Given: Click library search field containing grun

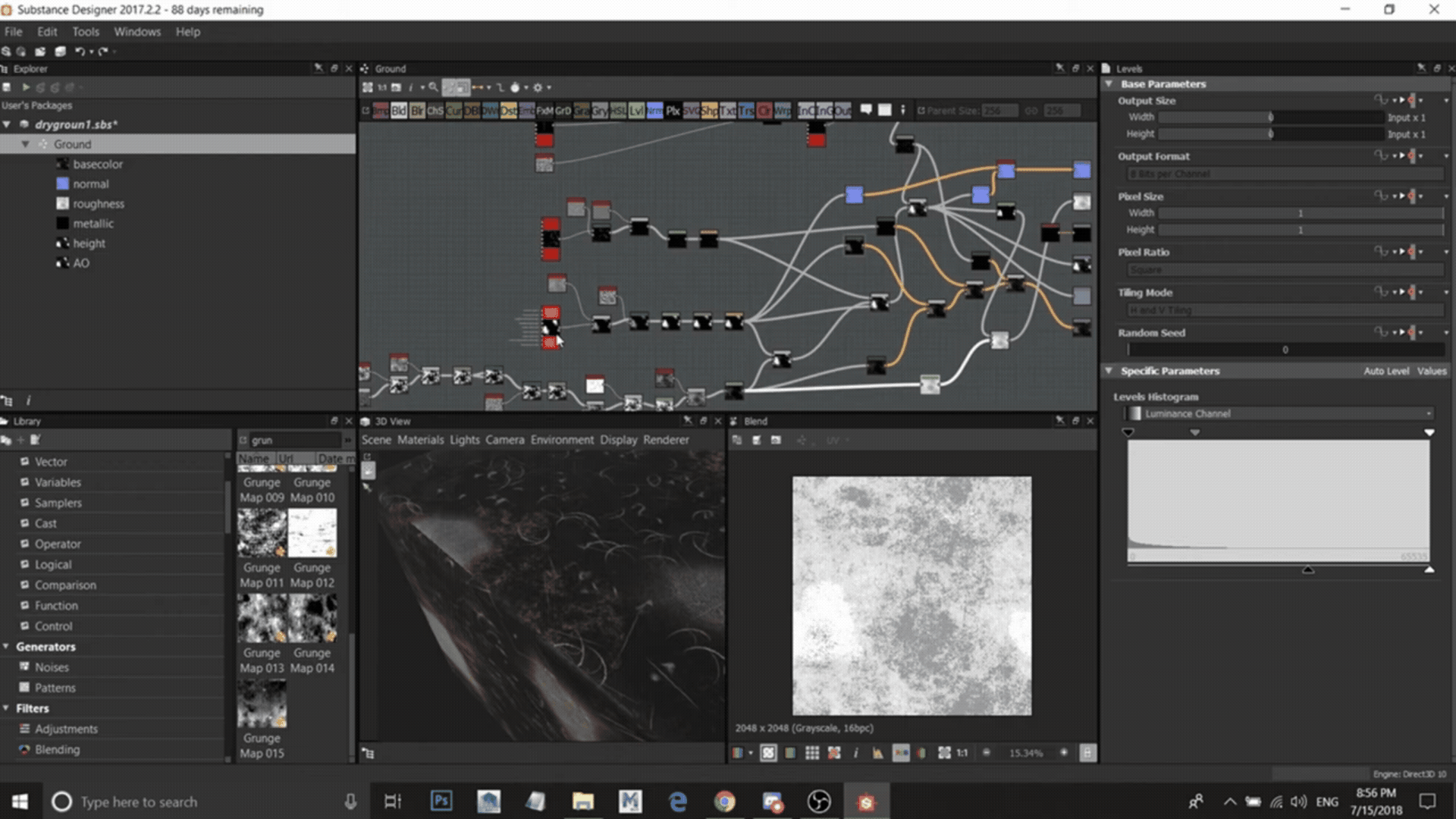Looking at the screenshot, I should coord(294,440).
